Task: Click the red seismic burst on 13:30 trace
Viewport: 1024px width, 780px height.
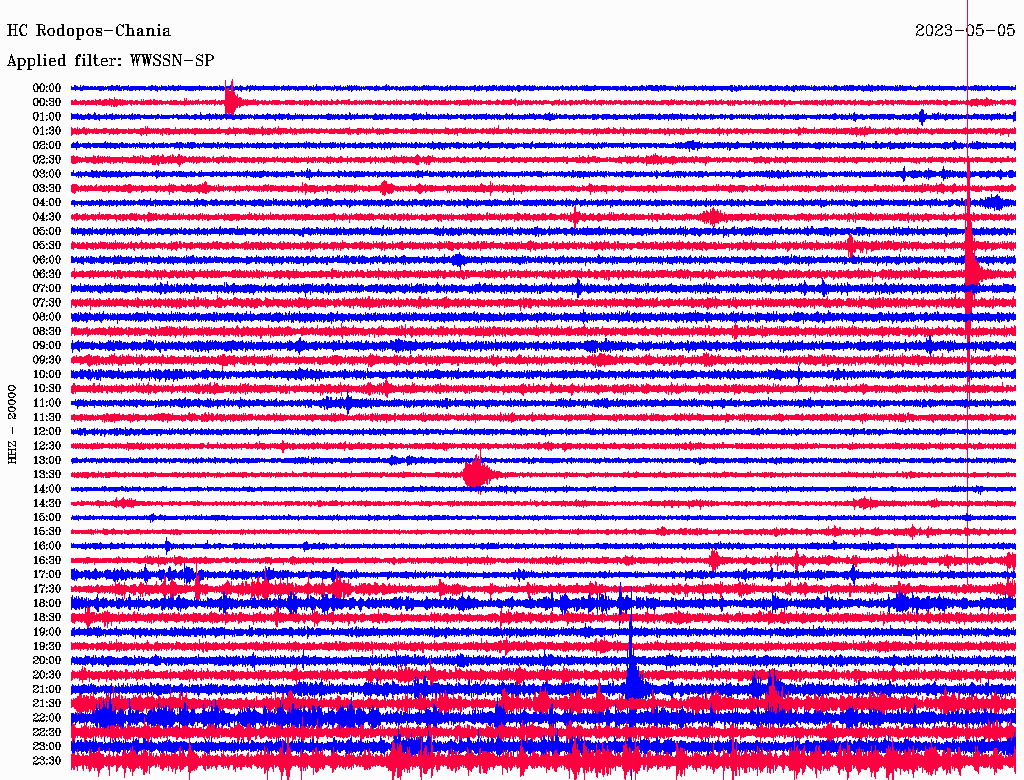Action: [x=477, y=474]
